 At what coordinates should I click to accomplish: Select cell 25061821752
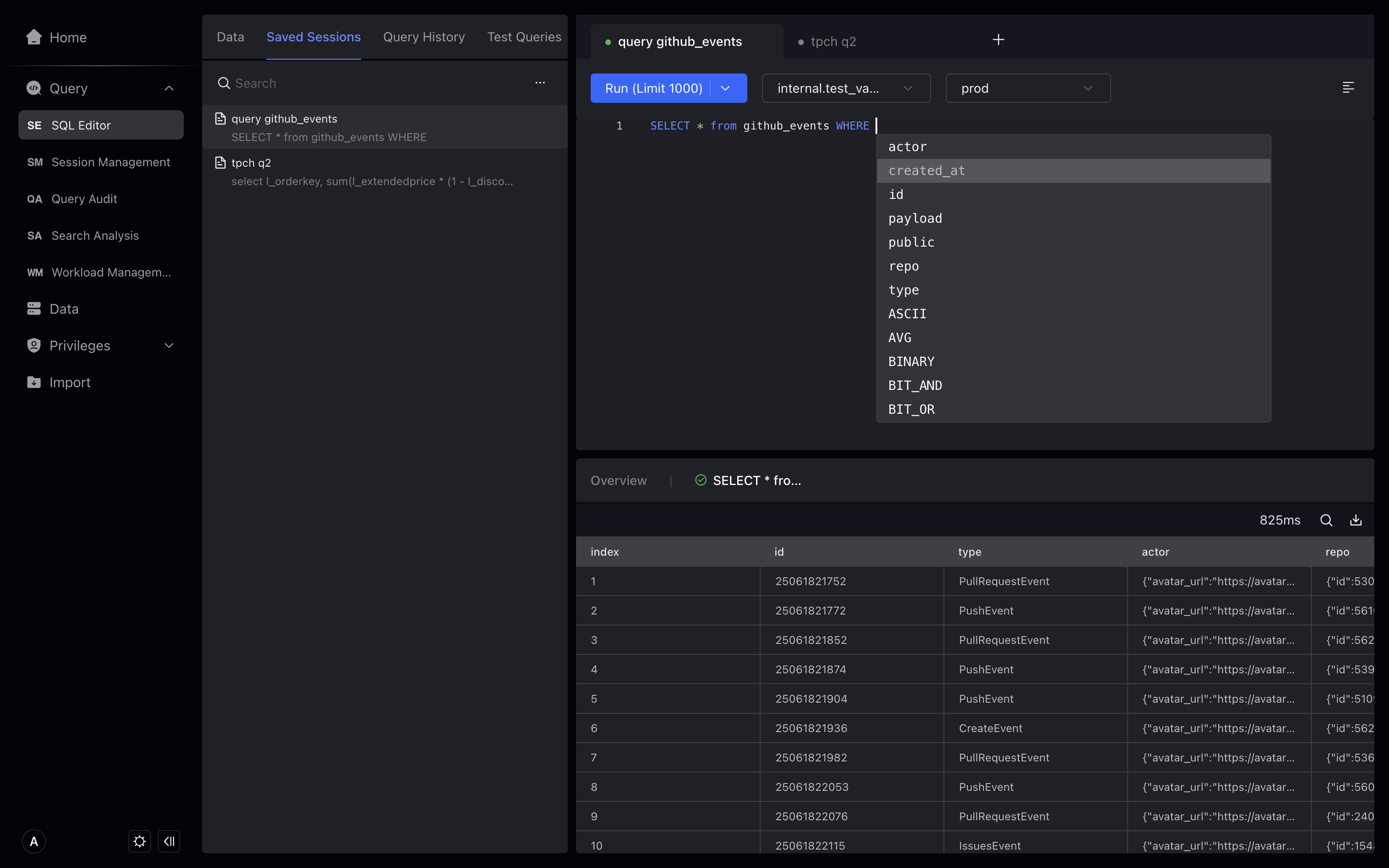852,581
